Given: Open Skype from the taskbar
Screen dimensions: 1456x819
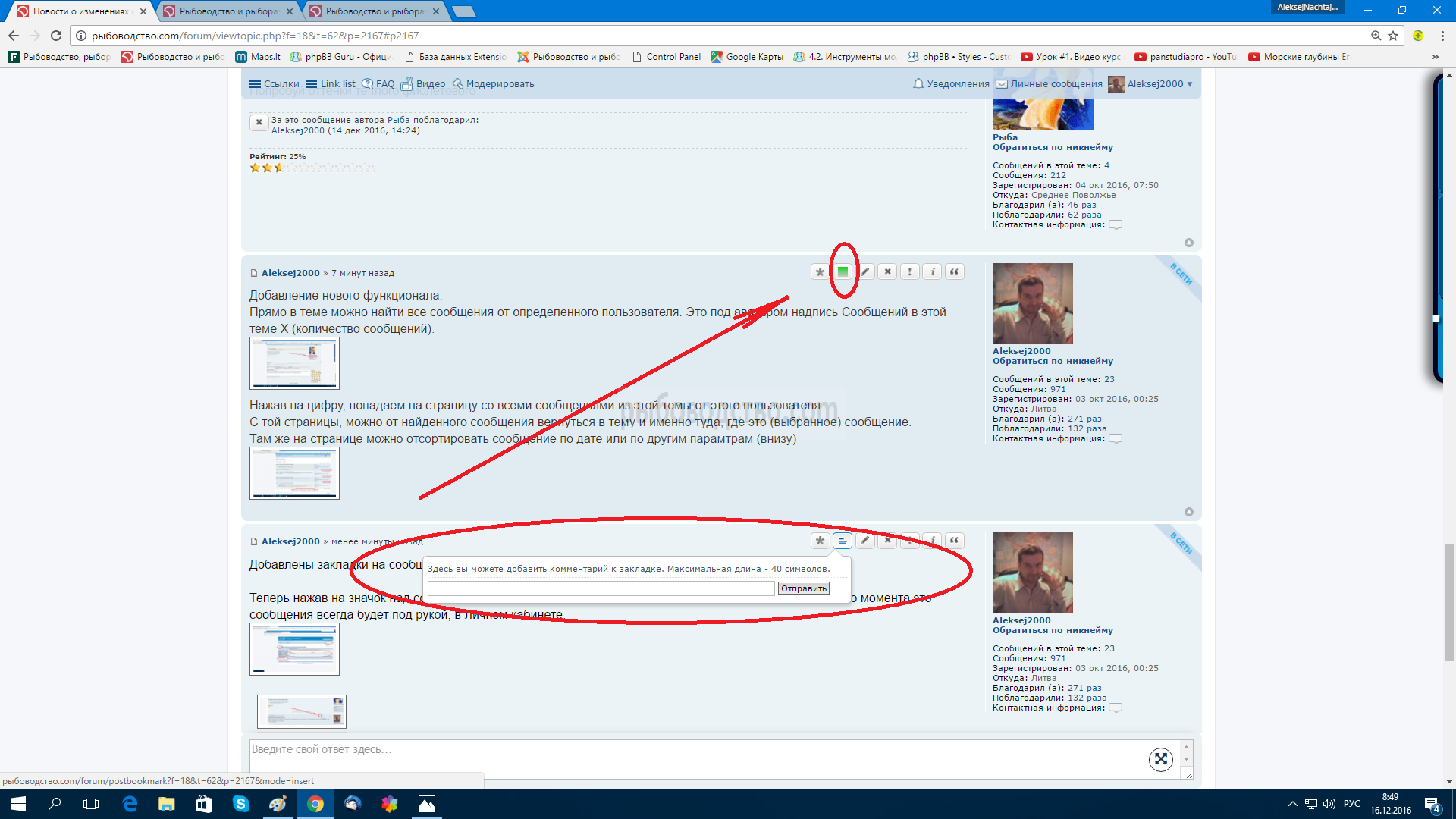Looking at the screenshot, I should (241, 804).
